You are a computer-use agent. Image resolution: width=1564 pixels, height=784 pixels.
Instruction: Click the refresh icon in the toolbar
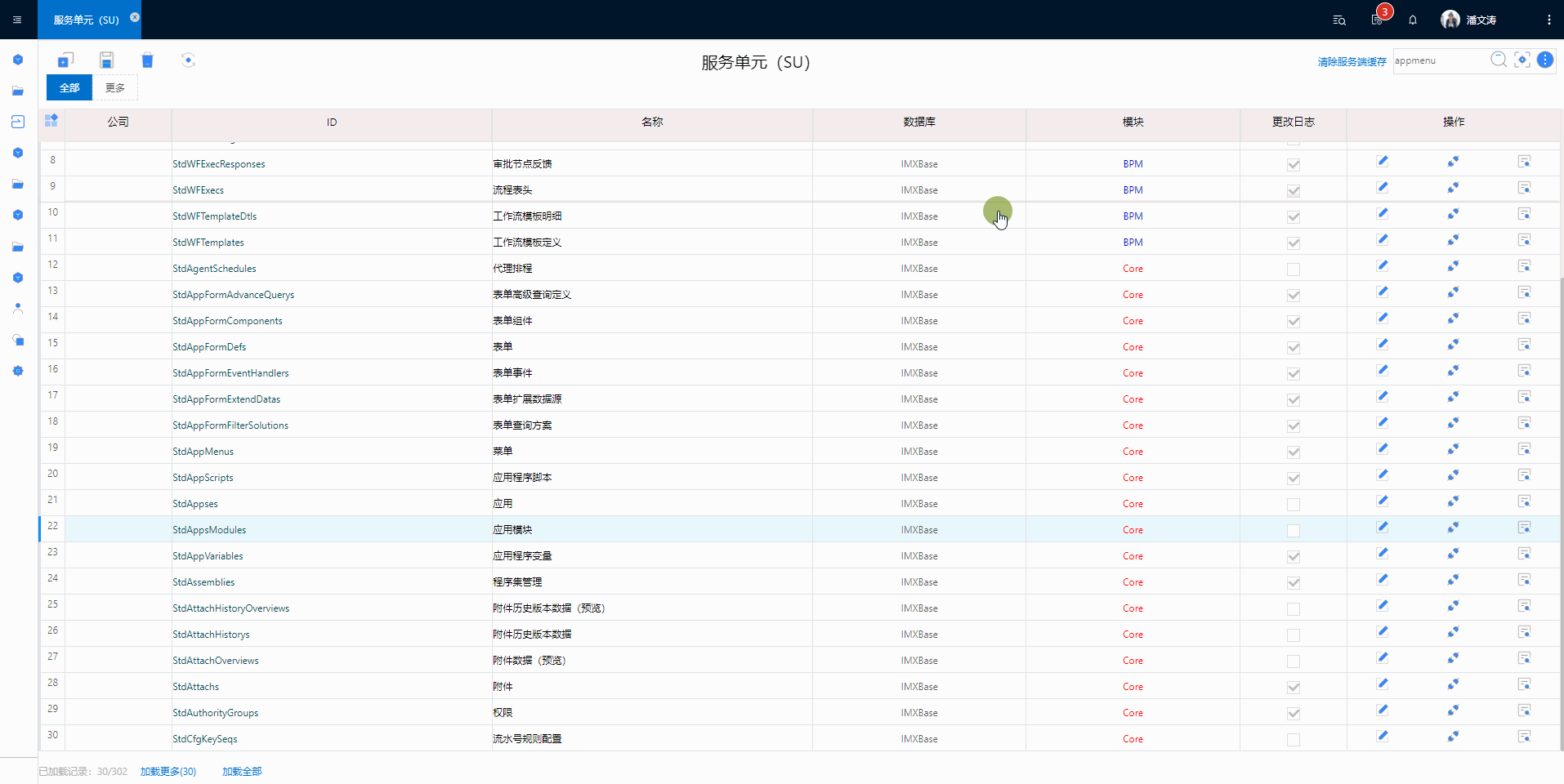click(189, 60)
